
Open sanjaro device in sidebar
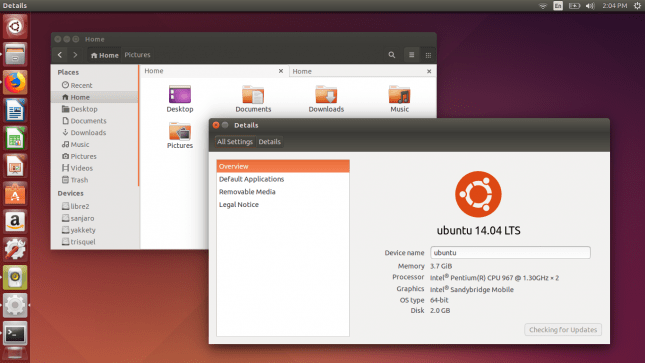tap(95, 218)
